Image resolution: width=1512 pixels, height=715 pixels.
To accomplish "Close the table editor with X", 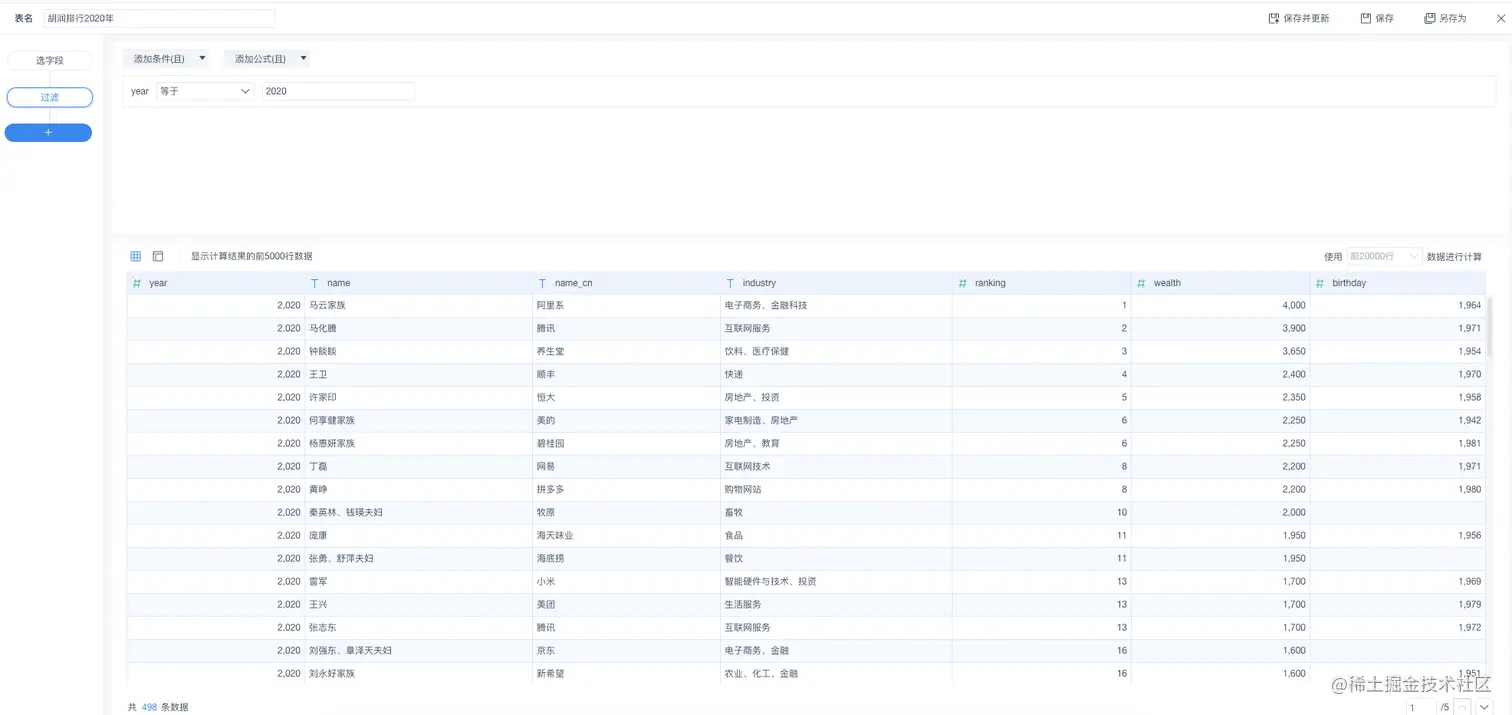I will (1501, 19).
